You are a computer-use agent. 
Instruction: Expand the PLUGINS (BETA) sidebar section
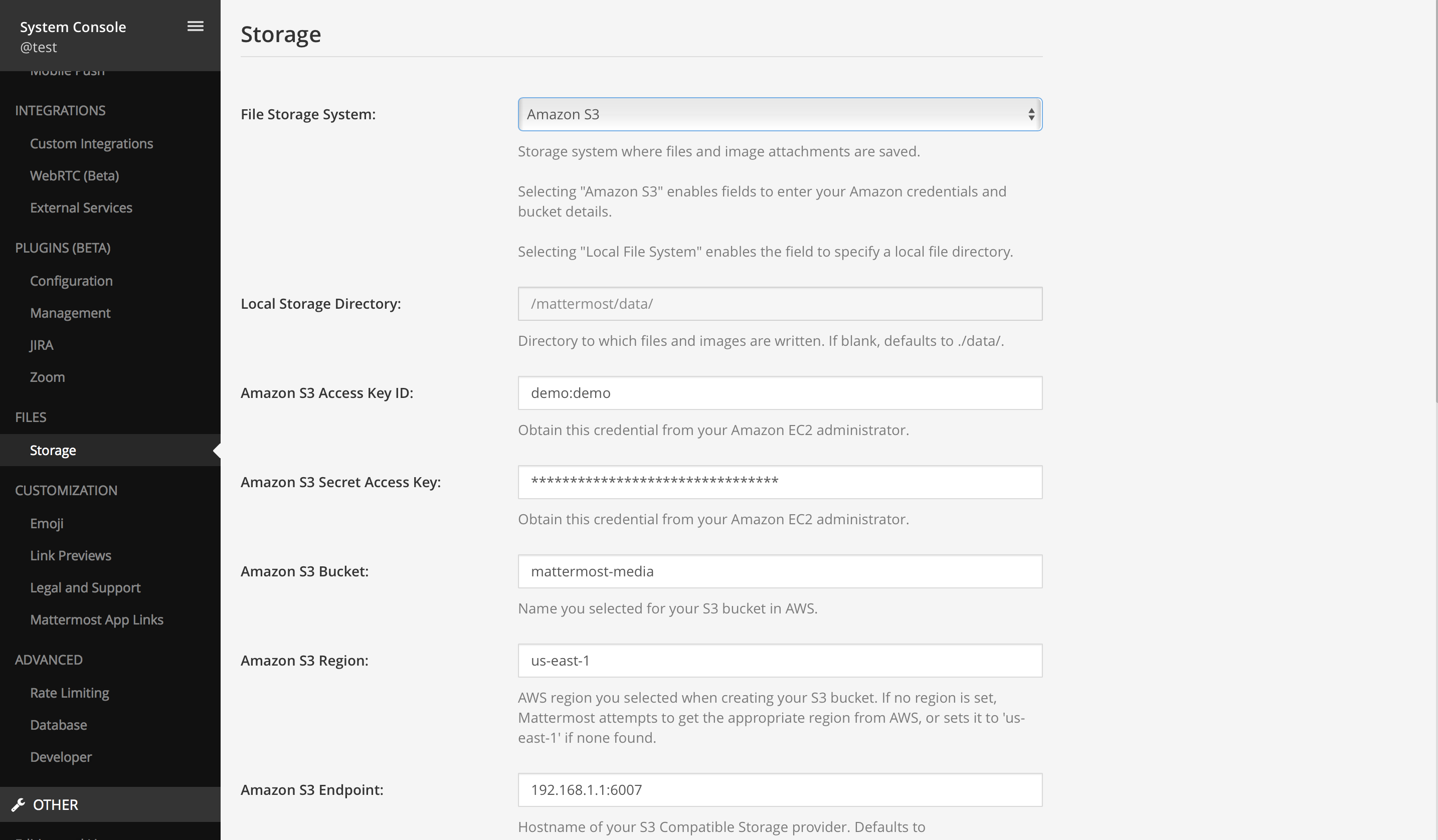pyautogui.click(x=63, y=248)
